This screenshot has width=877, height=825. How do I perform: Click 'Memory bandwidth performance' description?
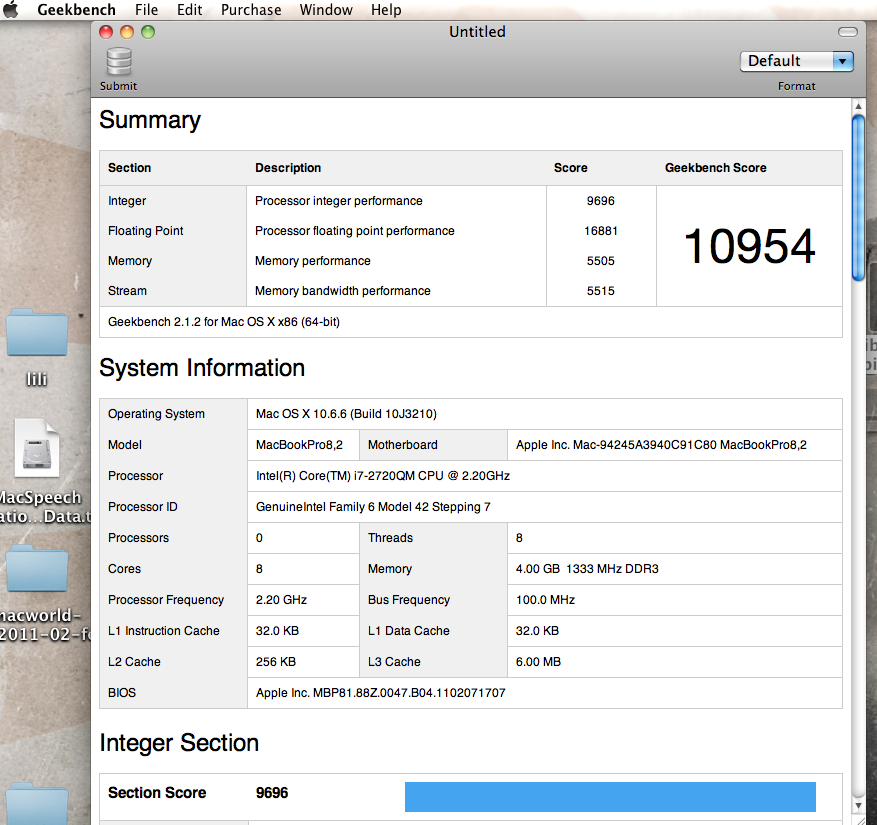[x=343, y=291]
